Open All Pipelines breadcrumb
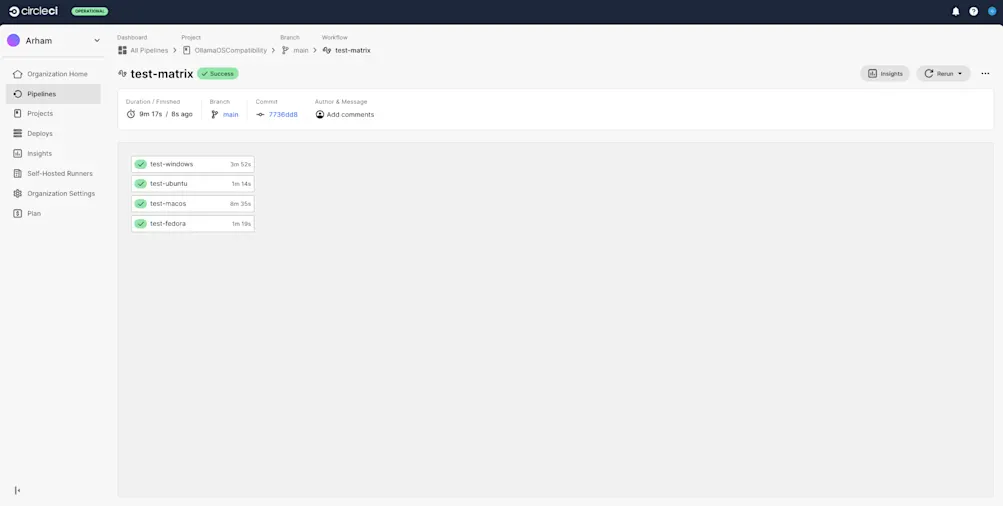Image resolution: width=1003 pixels, height=506 pixels. tap(143, 50)
